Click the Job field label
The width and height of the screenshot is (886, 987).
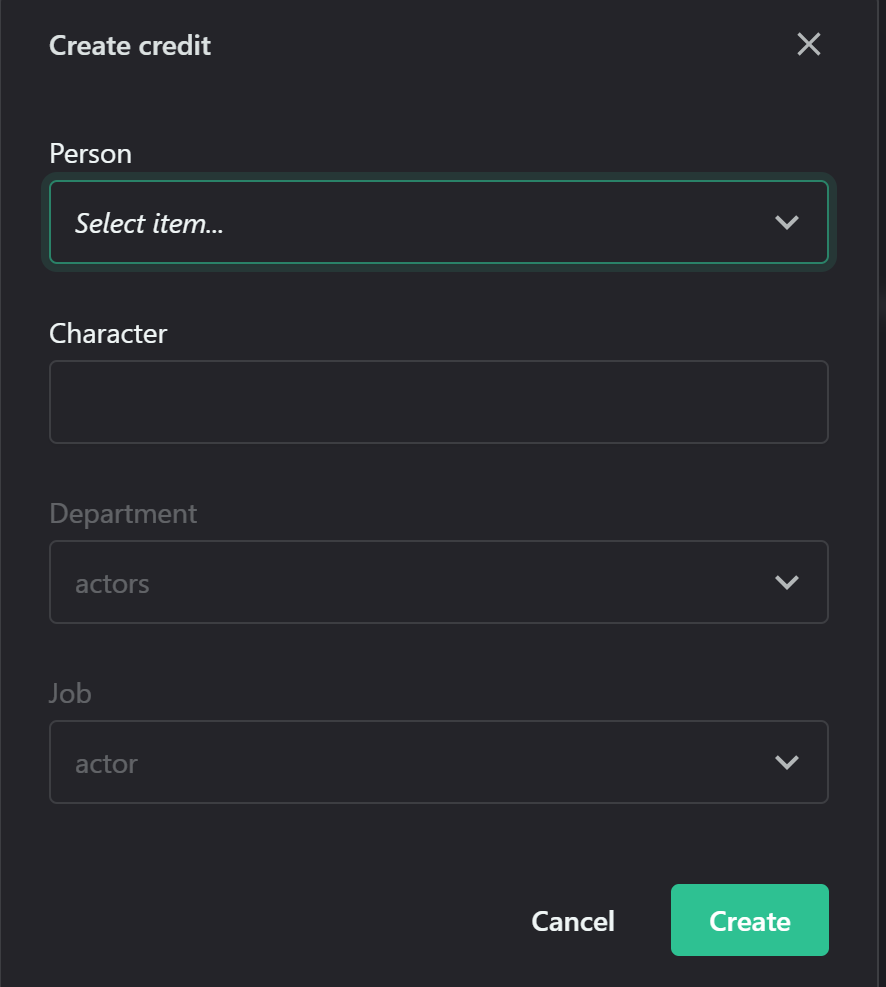(x=70, y=694)
